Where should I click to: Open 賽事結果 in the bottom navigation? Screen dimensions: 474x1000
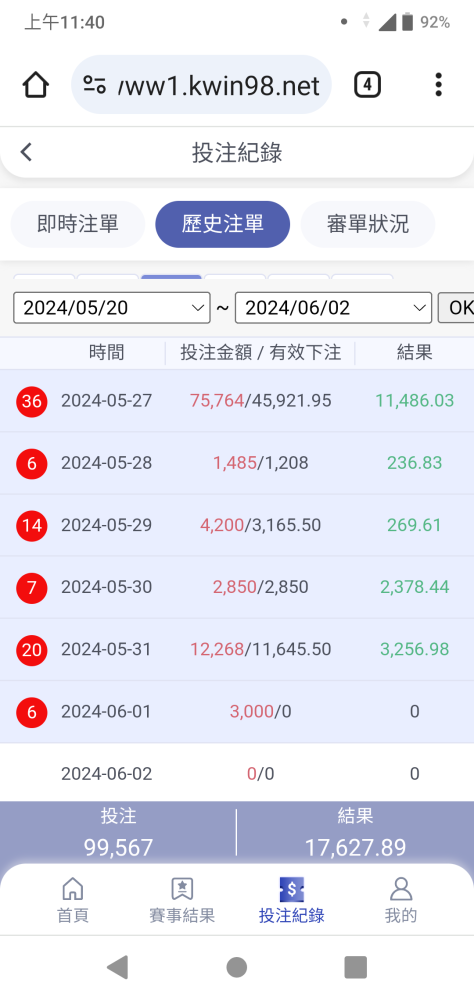click(x=182, y=900)
